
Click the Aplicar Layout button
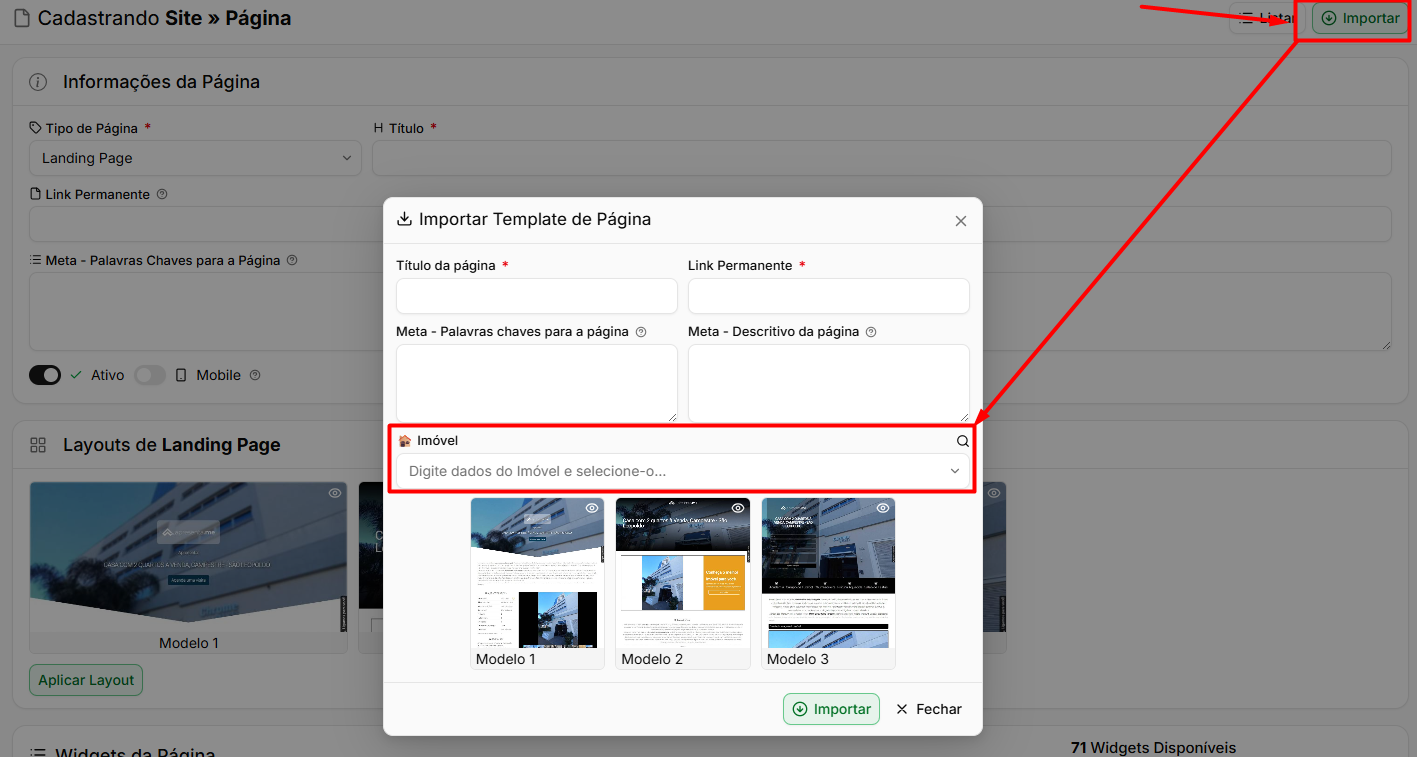pos(86,680)
